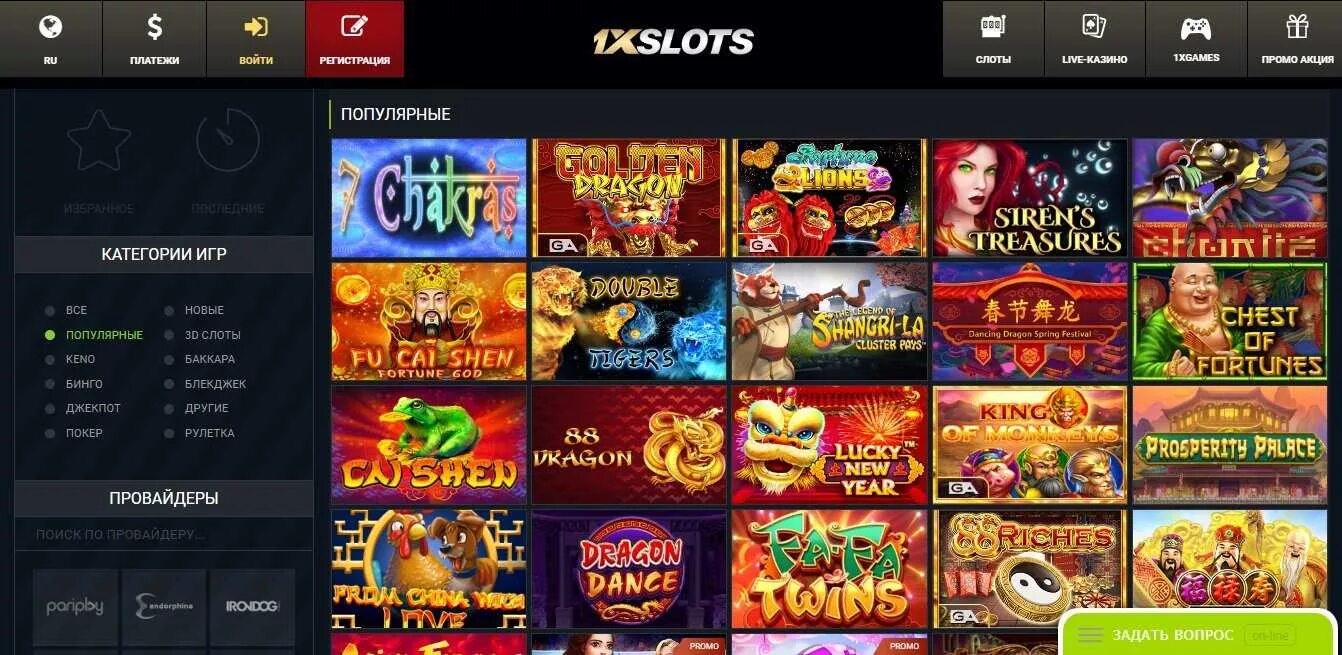1342x655 pixels.
Task: Show recent games via Последние clock
Action: 228,140
